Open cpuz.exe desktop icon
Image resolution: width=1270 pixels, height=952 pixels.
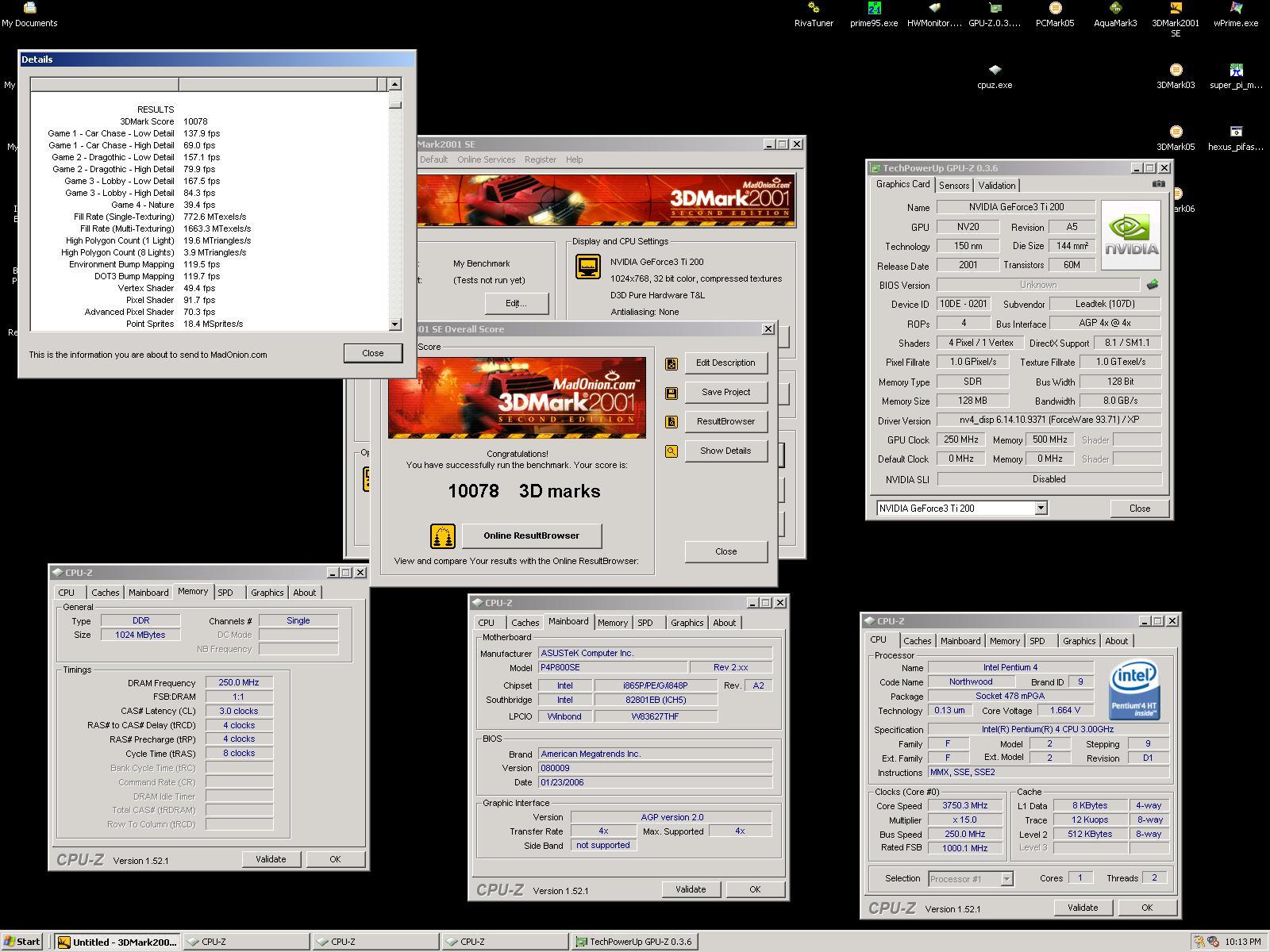(995, 76)
